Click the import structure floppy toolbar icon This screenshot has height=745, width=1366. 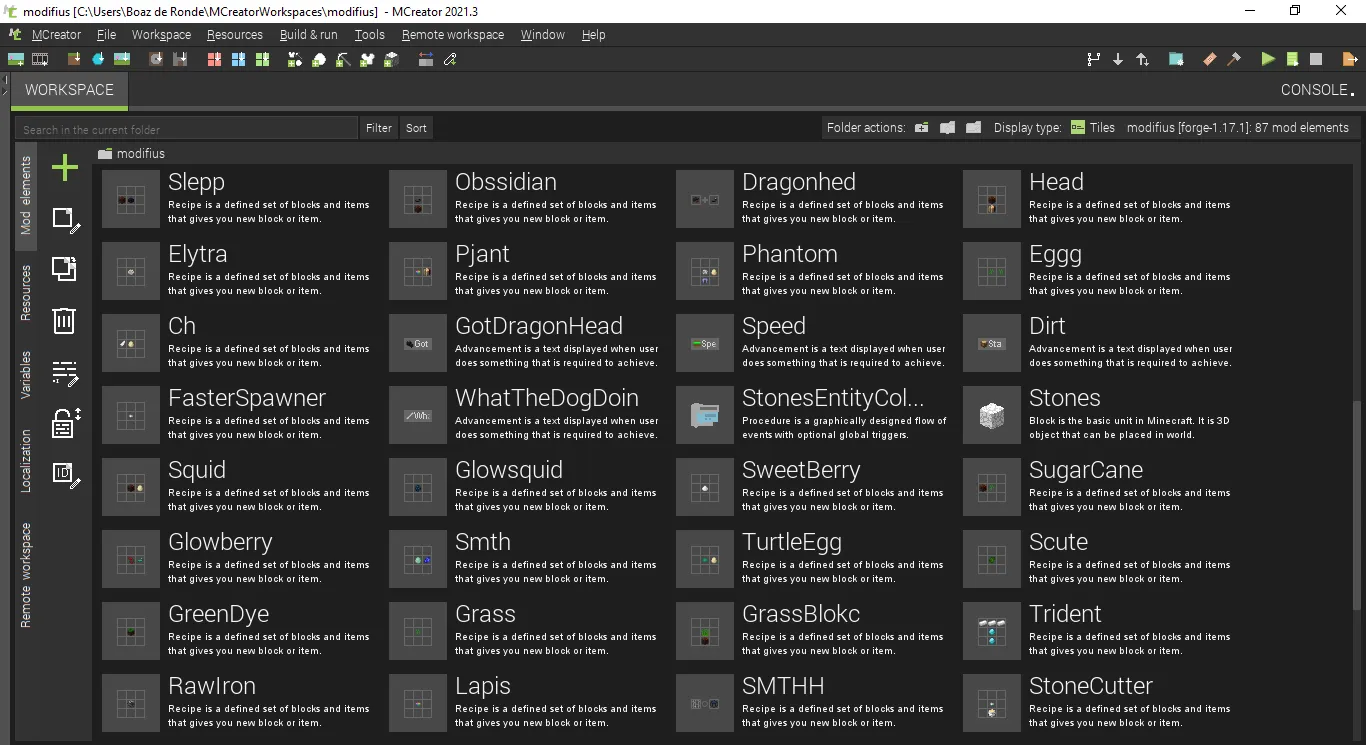click(x=180, y=60)
